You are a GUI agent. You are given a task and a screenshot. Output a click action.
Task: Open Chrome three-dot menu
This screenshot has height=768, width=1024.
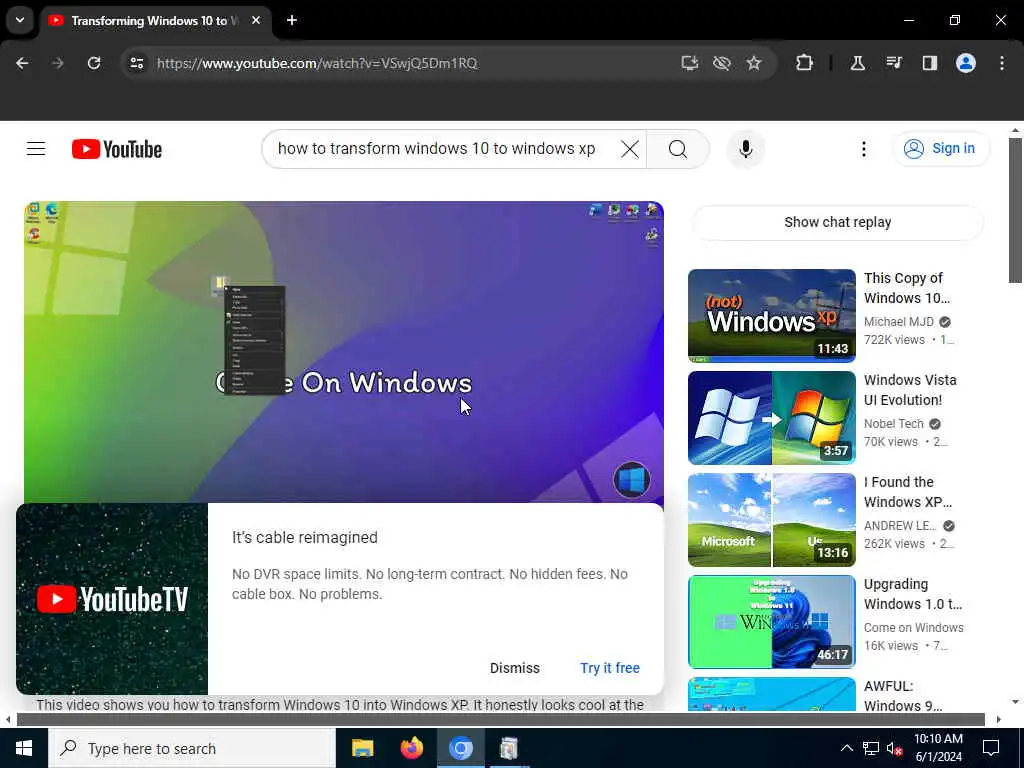coord(1002,63)
